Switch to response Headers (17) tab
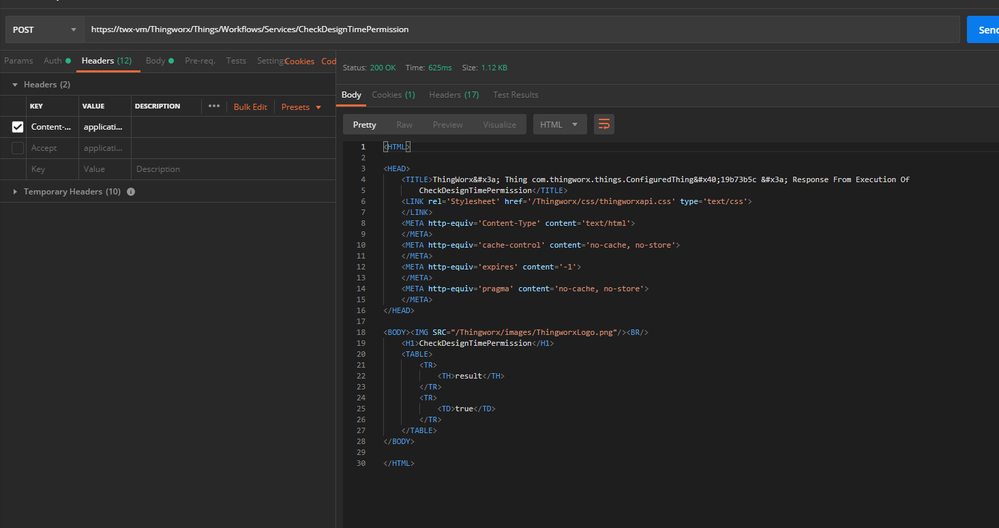 pos(453,95)
